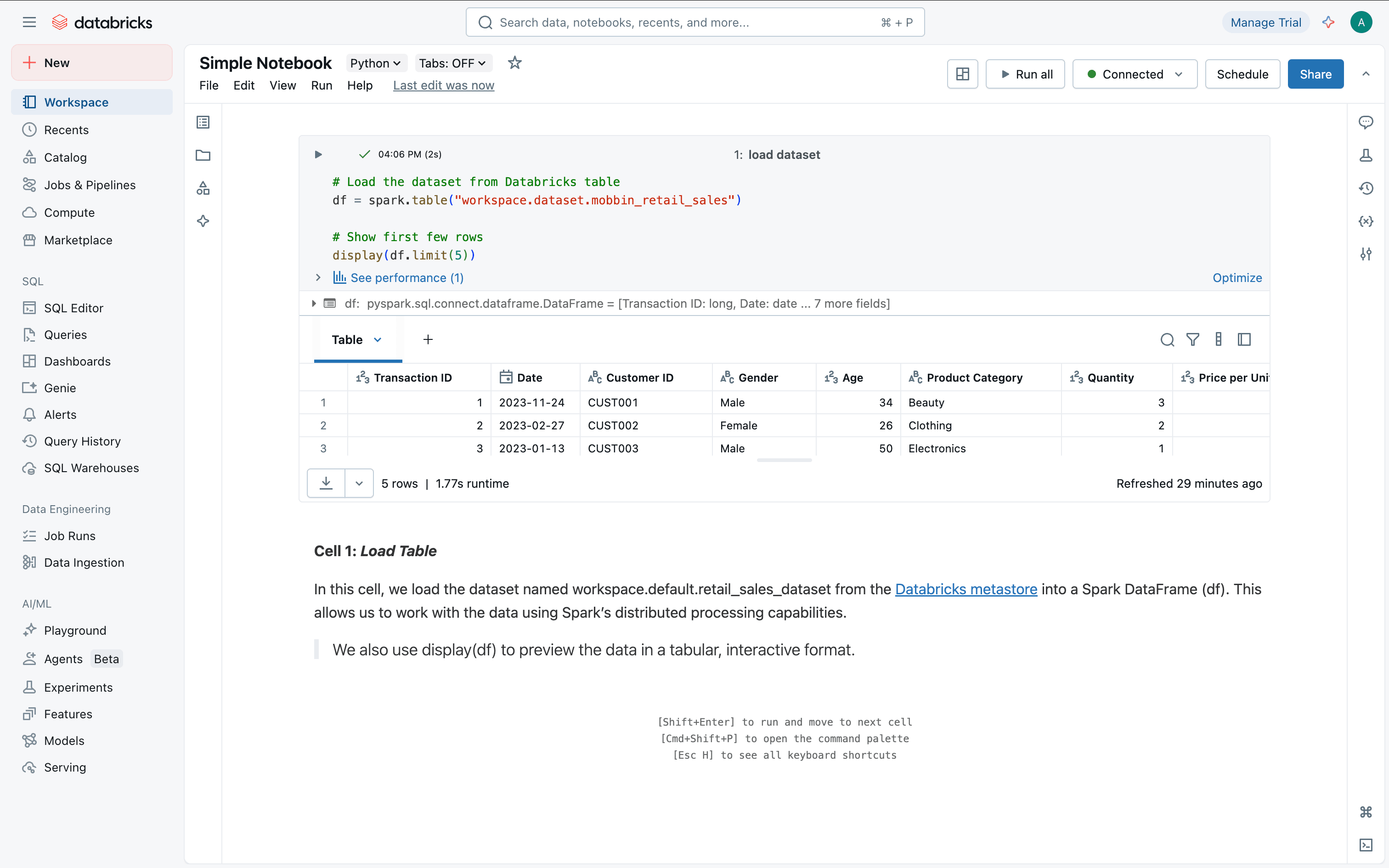Open the version history icon
This screenshot has height=868, width=1389.
pyautogui.click(x=1366, y=188)
